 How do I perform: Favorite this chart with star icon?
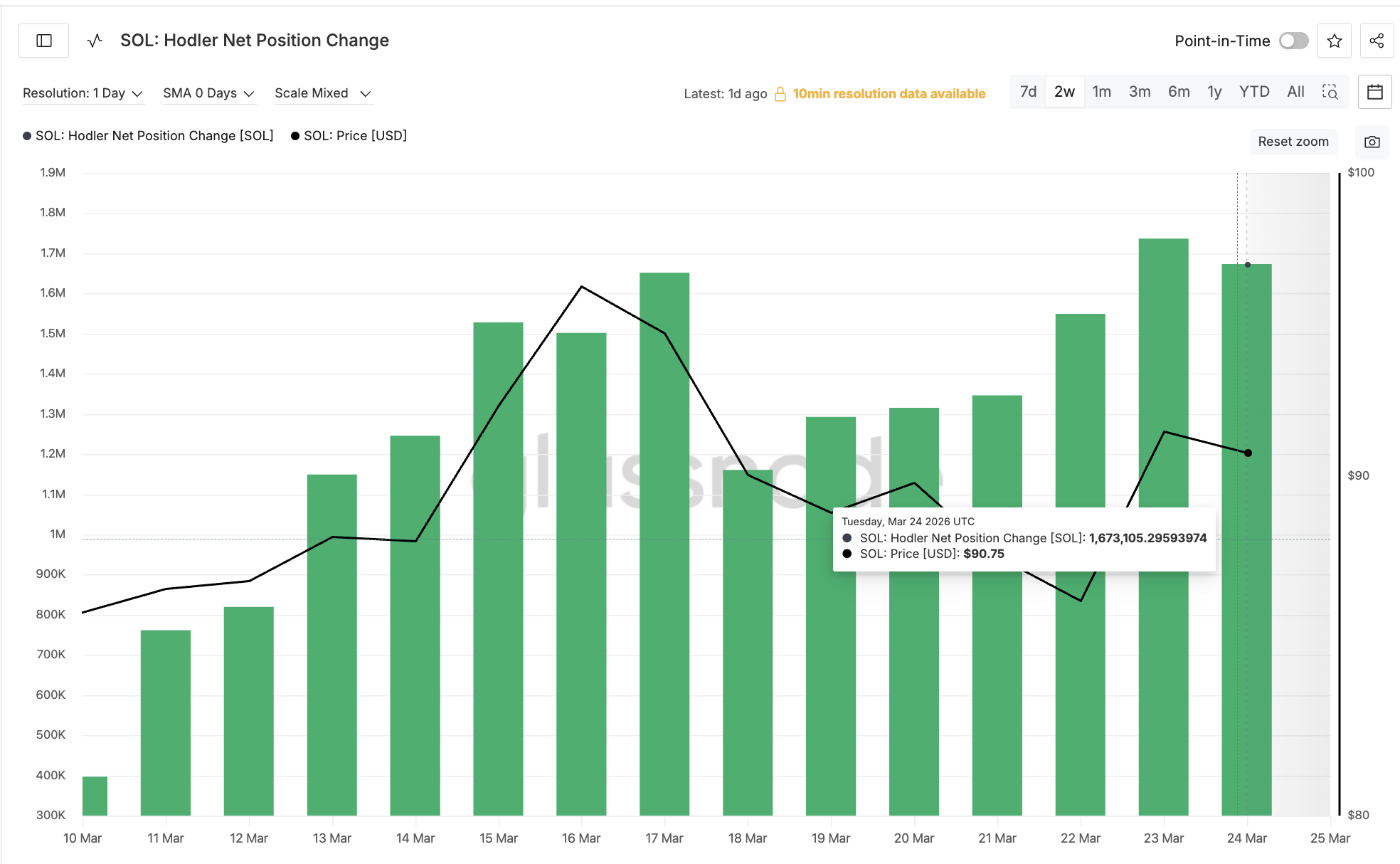point(1335,41)
